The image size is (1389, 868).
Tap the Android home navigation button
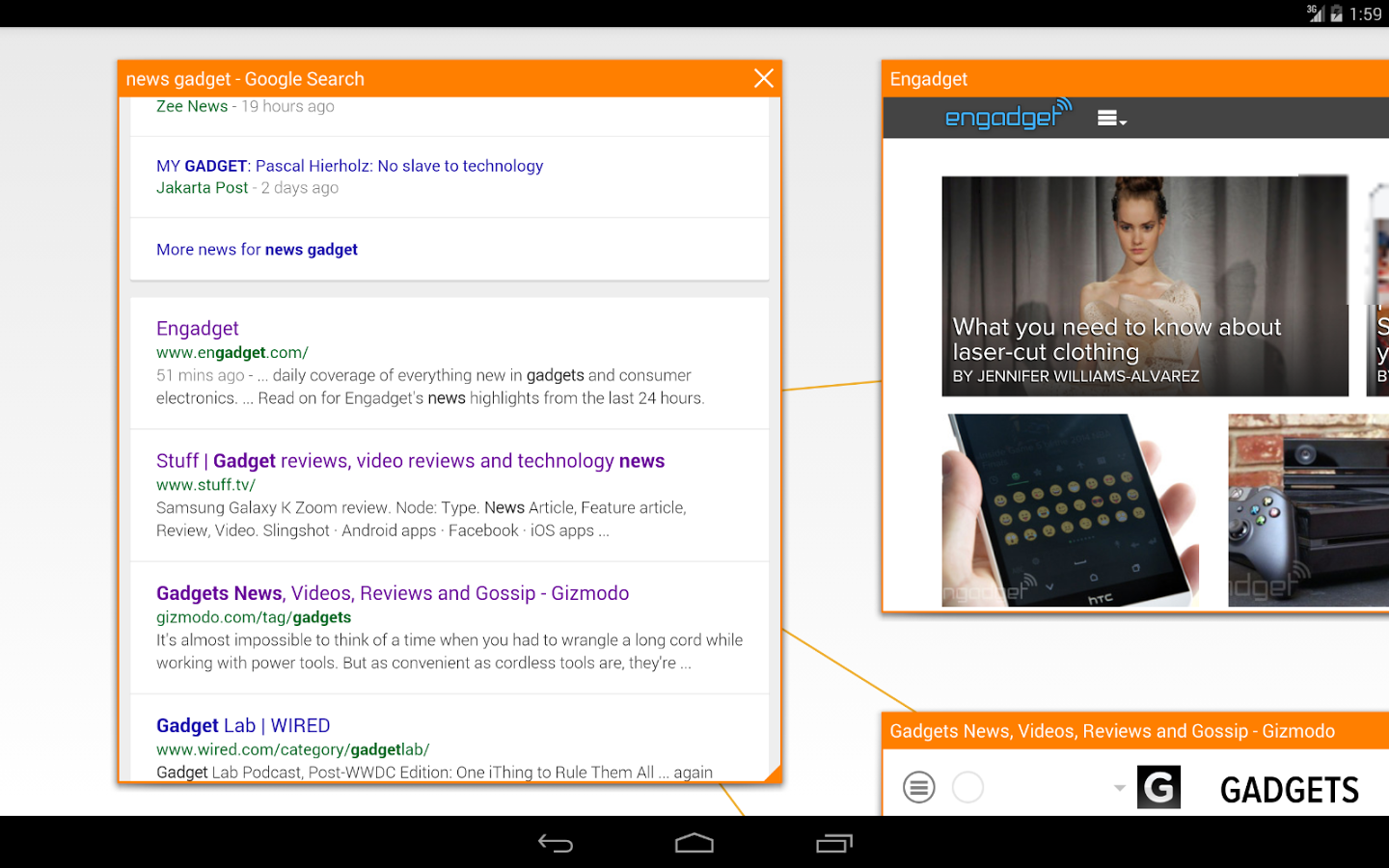(x=694, y=844)
